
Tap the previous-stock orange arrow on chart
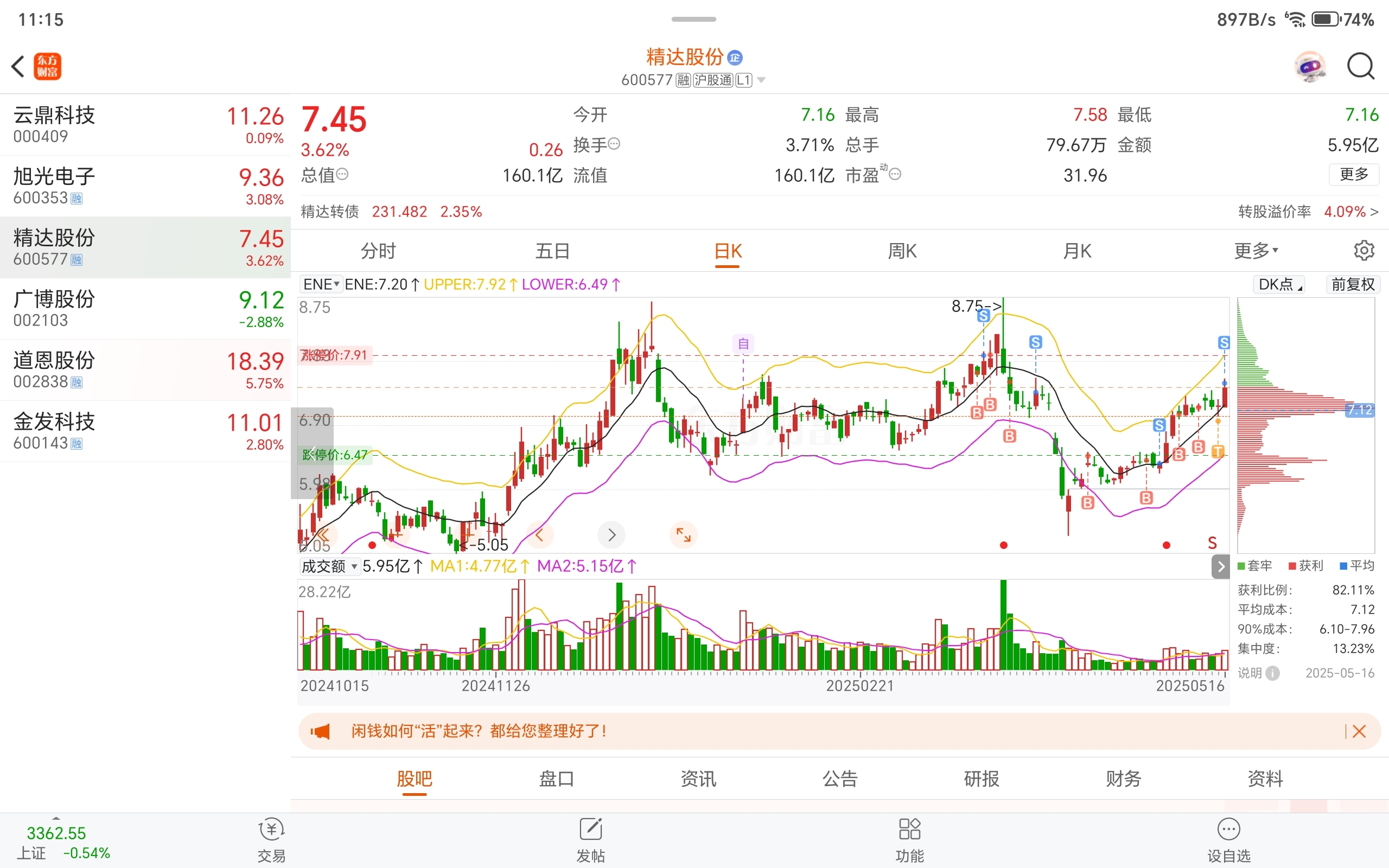coord(539,535)
